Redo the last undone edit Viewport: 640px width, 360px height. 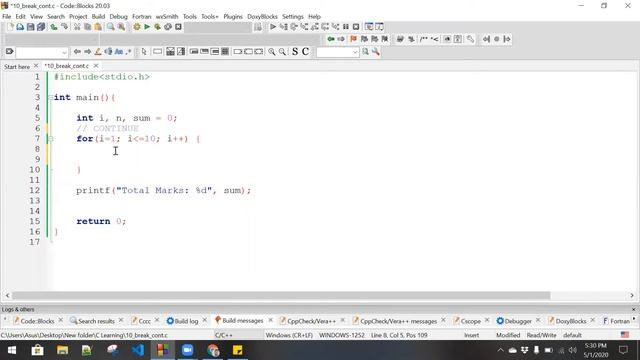pyautogui.click(x=64, y=27)
